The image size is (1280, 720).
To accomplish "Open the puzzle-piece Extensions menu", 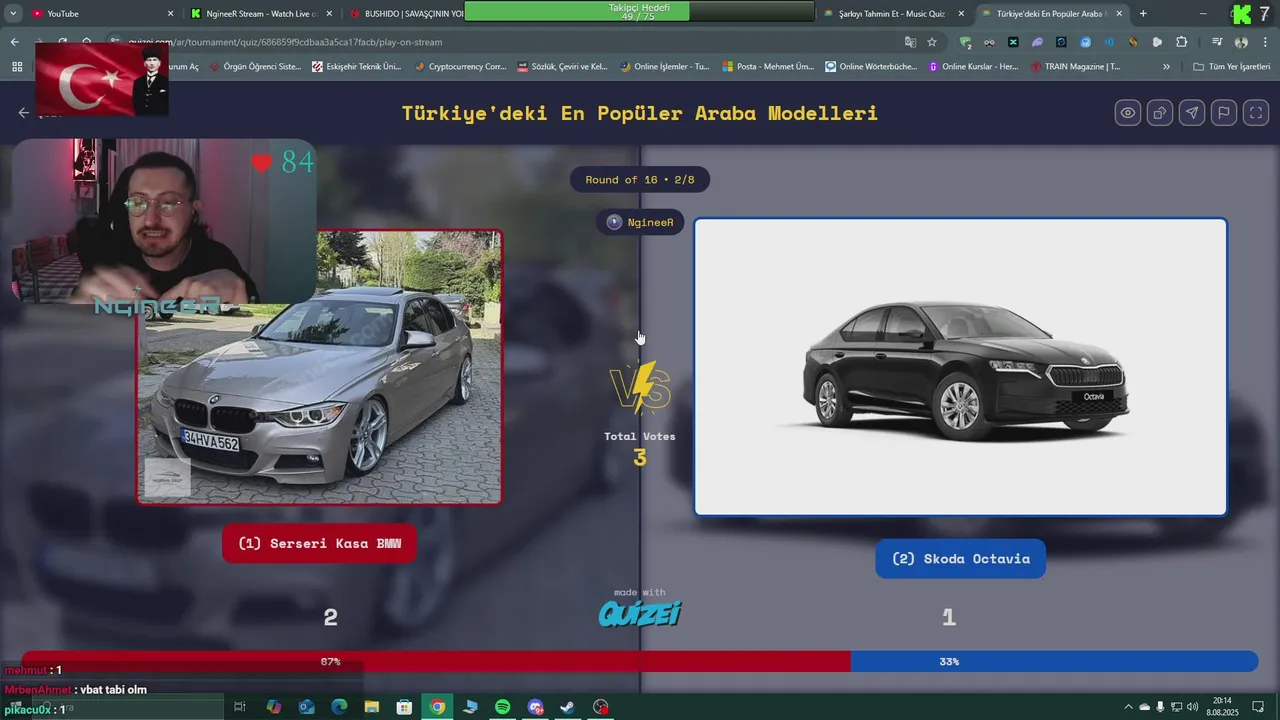I will coord(1182,42).
